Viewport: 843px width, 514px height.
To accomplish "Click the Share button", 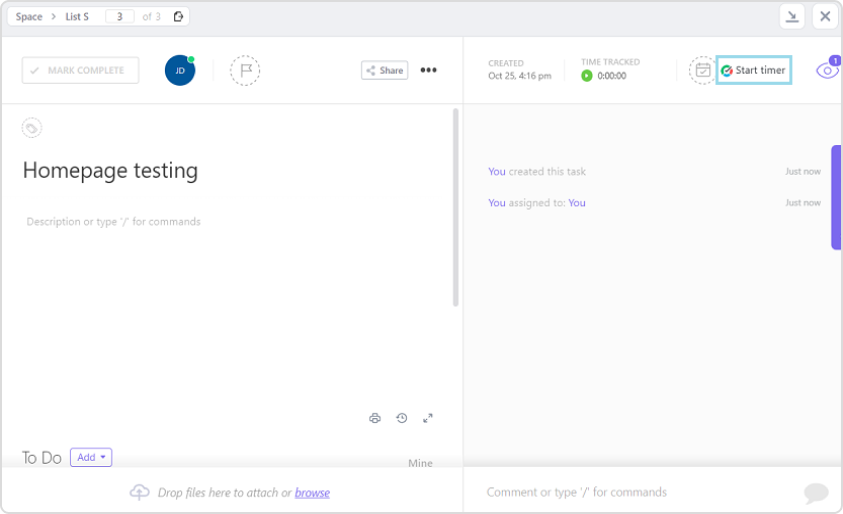I will [x=385, y=70].
